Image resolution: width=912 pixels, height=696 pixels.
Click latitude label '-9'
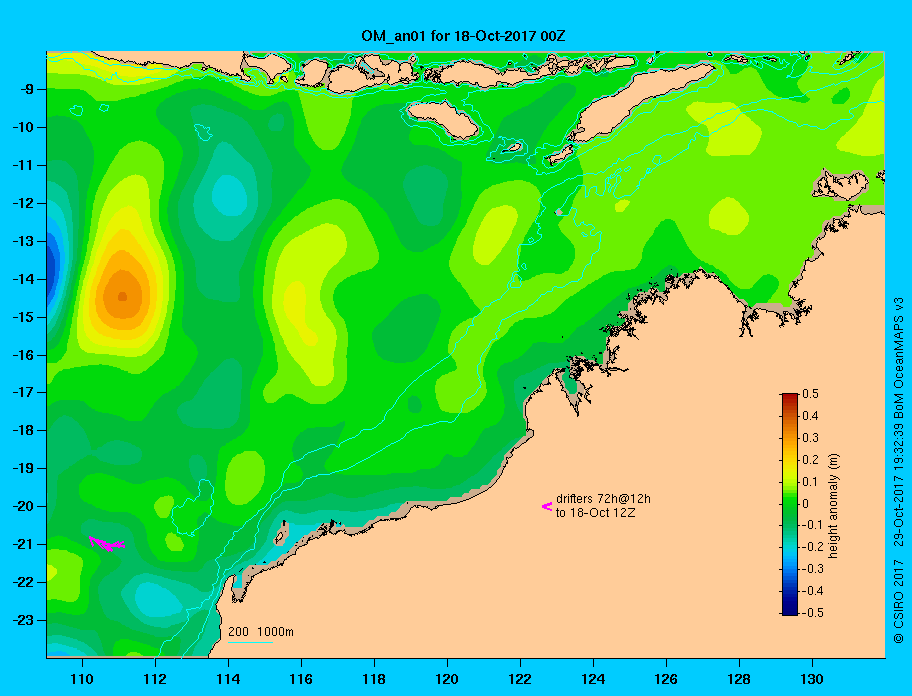click(x=28, y=90)
